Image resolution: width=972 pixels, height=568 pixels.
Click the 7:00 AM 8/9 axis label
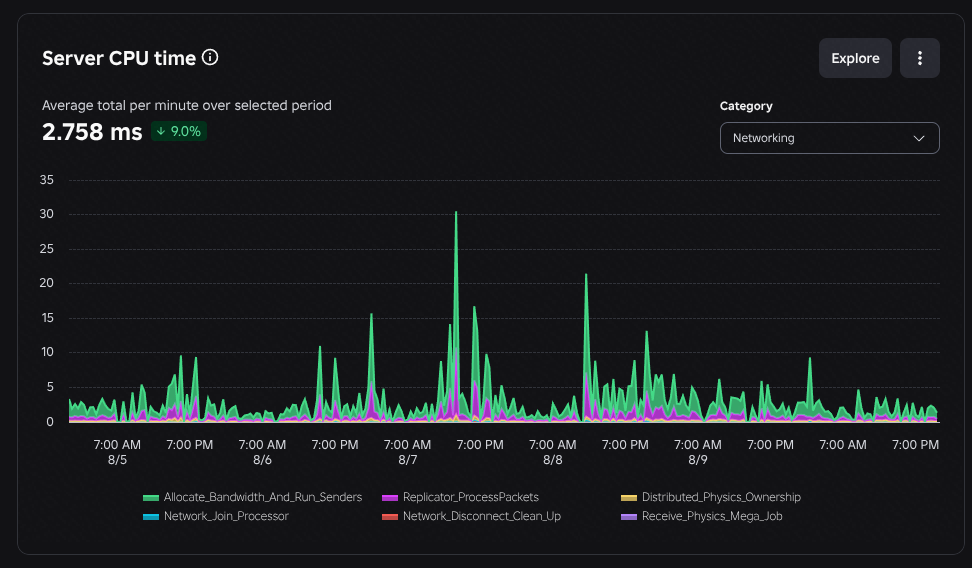(x=697, y=452)
